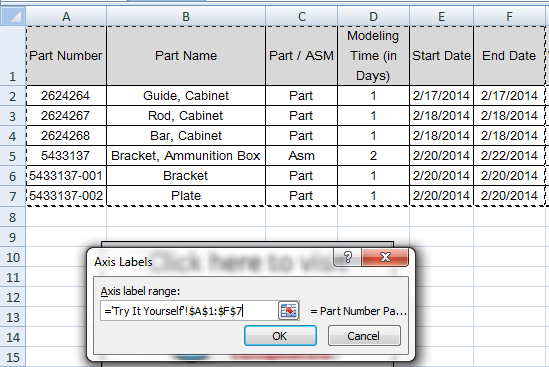
Task: Select column B header
Action: [x=186, y=16]
